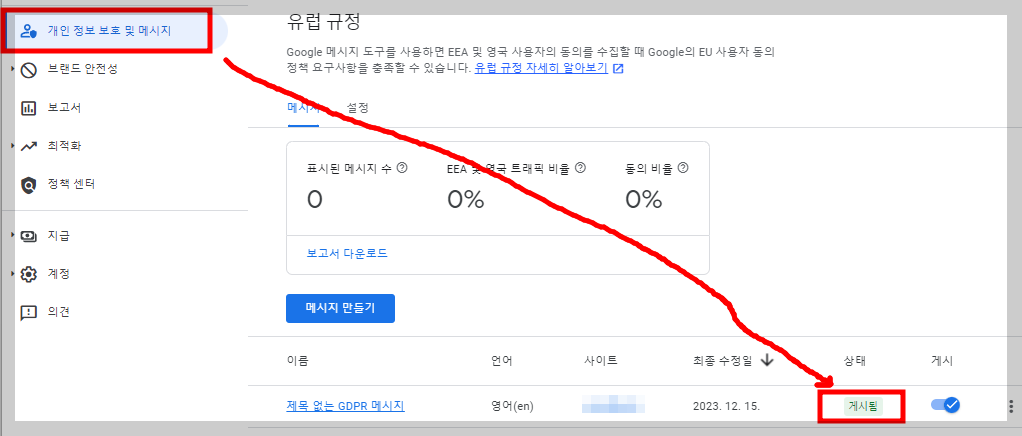
Task: Click the consent rate 0% value
Action: [x=643, y=199]
